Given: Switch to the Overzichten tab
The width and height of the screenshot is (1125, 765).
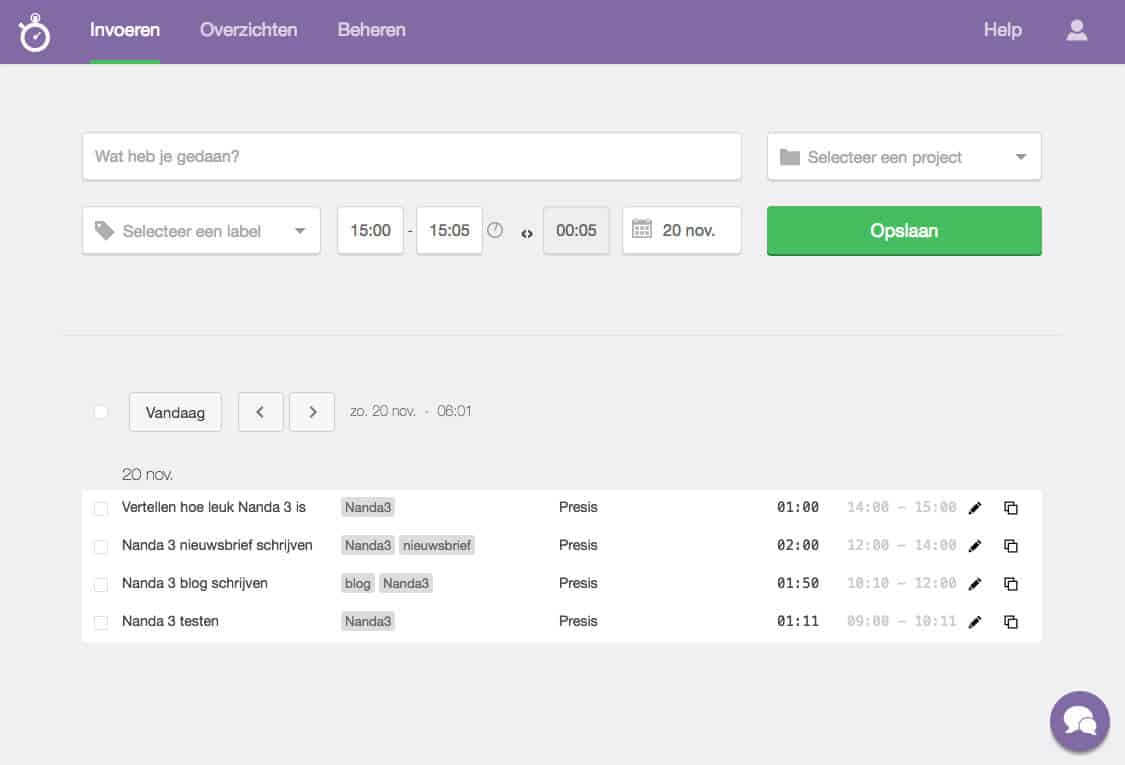Looking at the screenshot, I should [x=248, y=30].
